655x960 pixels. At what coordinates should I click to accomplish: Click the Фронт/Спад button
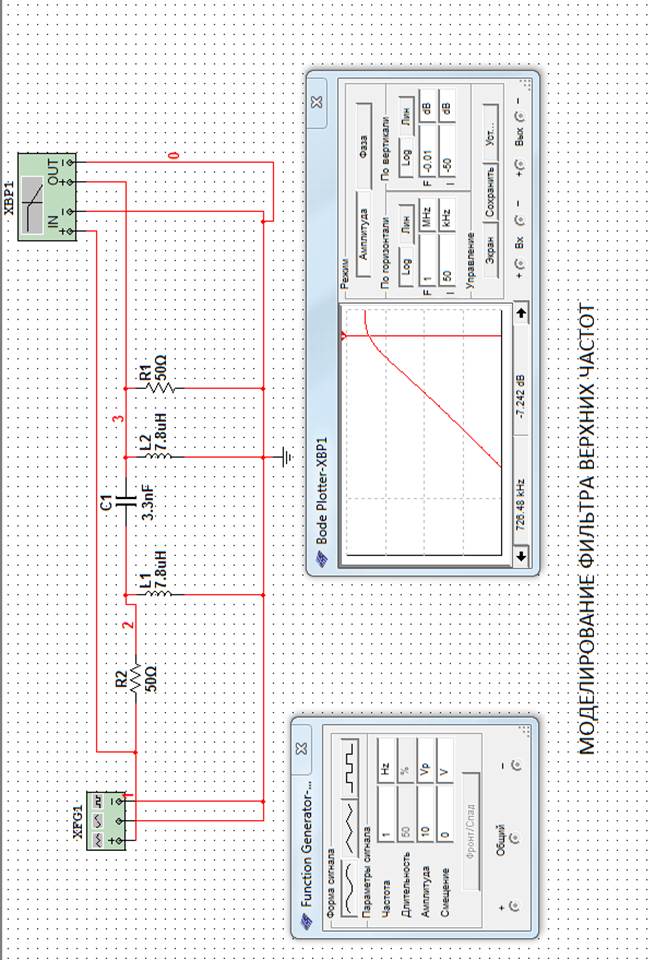point(471,831)
